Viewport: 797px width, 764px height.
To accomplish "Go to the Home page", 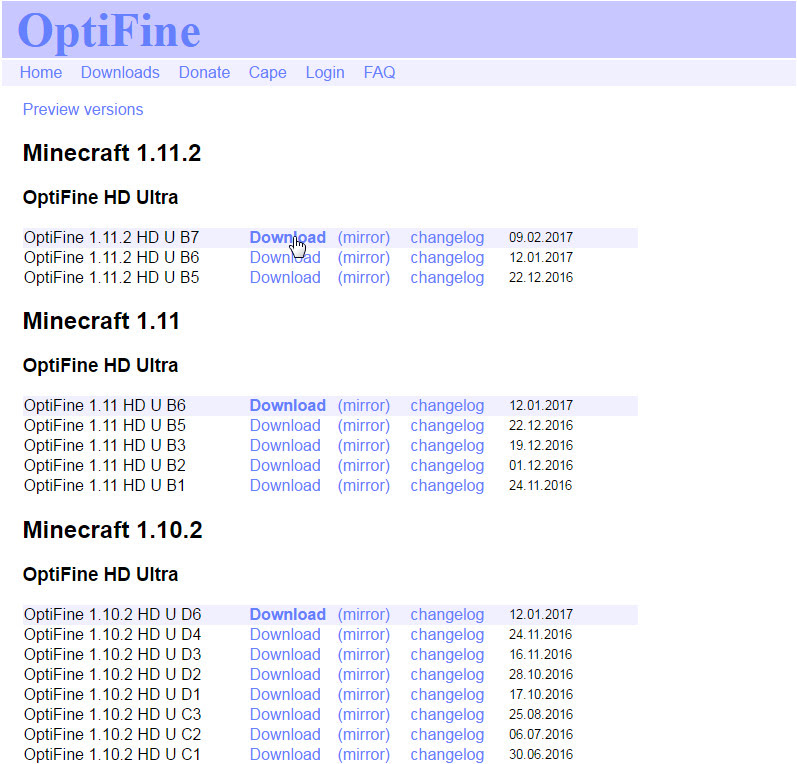I will [x=41, y=72].
